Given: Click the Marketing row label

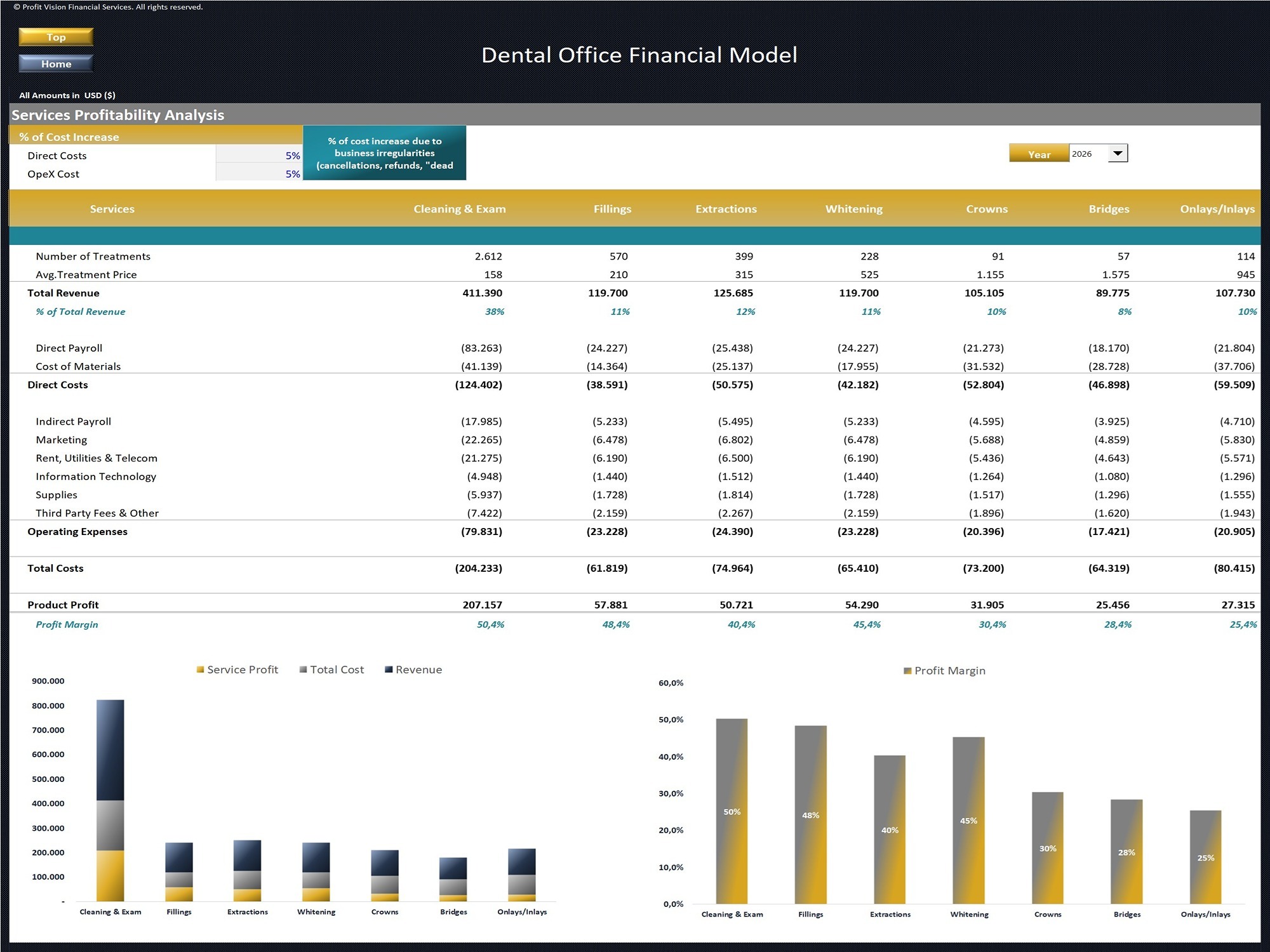Looking at the screenshot, I should (x=62, y=440).
